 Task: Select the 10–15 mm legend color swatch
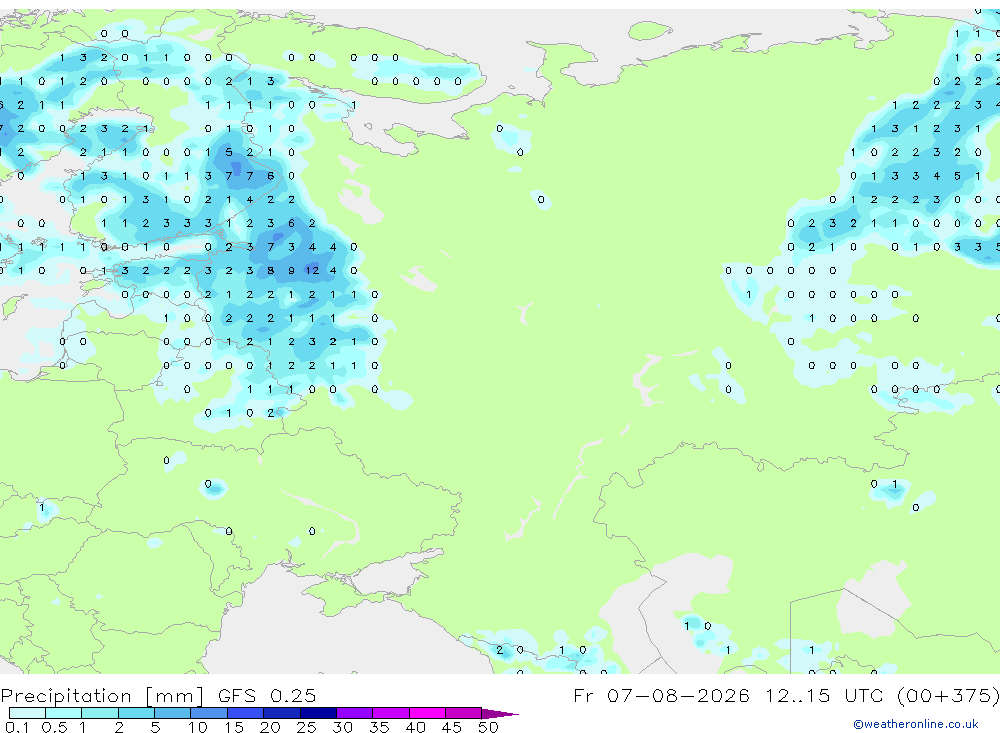[x=209, y=713]
